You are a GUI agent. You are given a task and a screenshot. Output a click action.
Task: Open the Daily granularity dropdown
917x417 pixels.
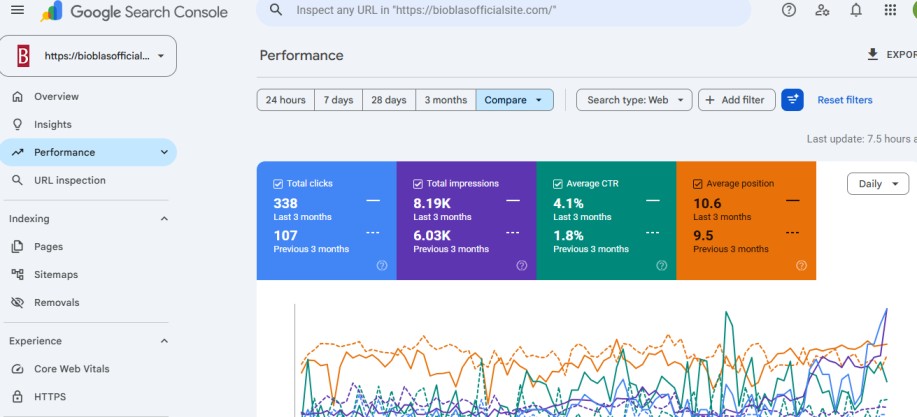(878, 184)
